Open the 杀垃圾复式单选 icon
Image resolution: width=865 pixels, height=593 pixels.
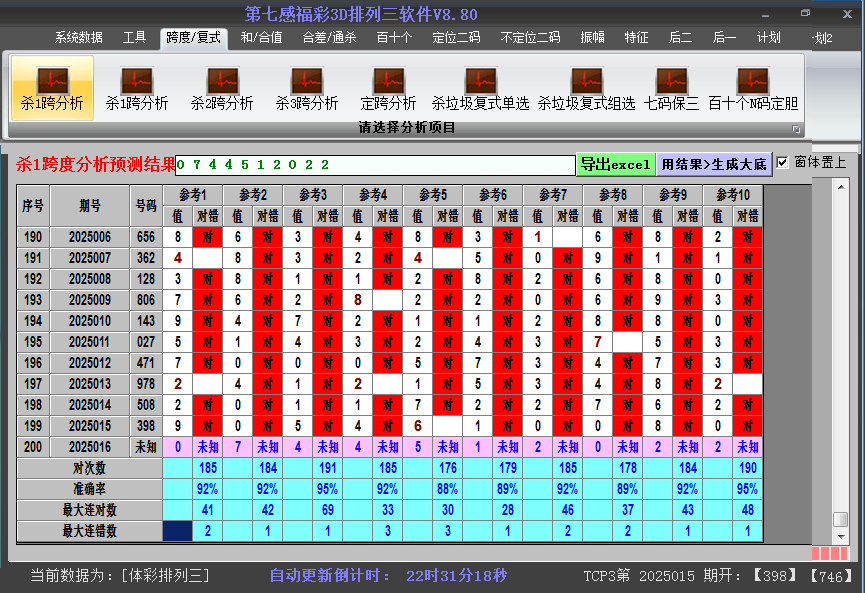coord(480,88)
